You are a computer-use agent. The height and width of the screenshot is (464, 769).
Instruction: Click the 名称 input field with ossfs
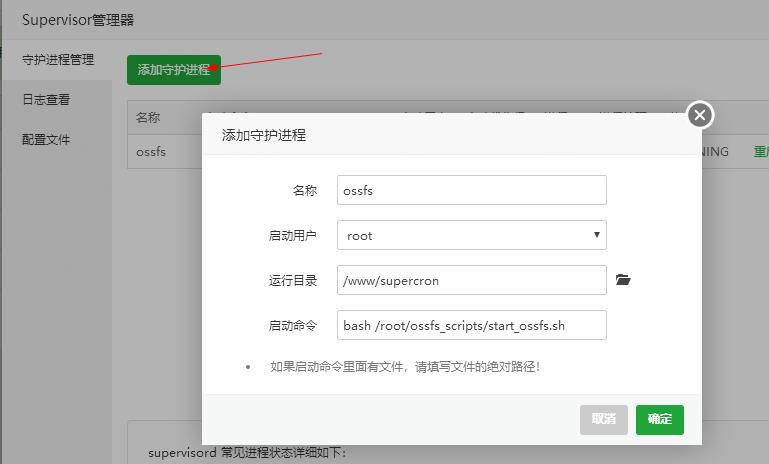pyautogui.click(x=472, y=190)
